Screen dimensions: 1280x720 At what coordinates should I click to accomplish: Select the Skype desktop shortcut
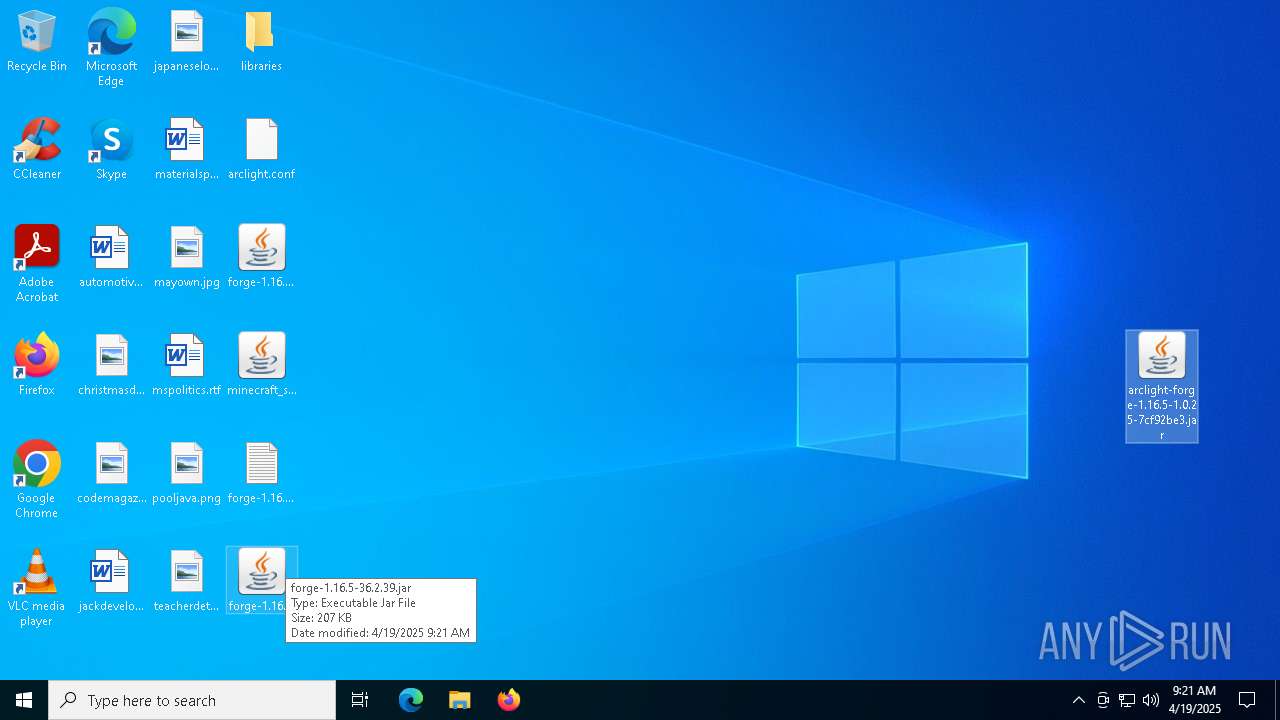[x=111, y=150]
